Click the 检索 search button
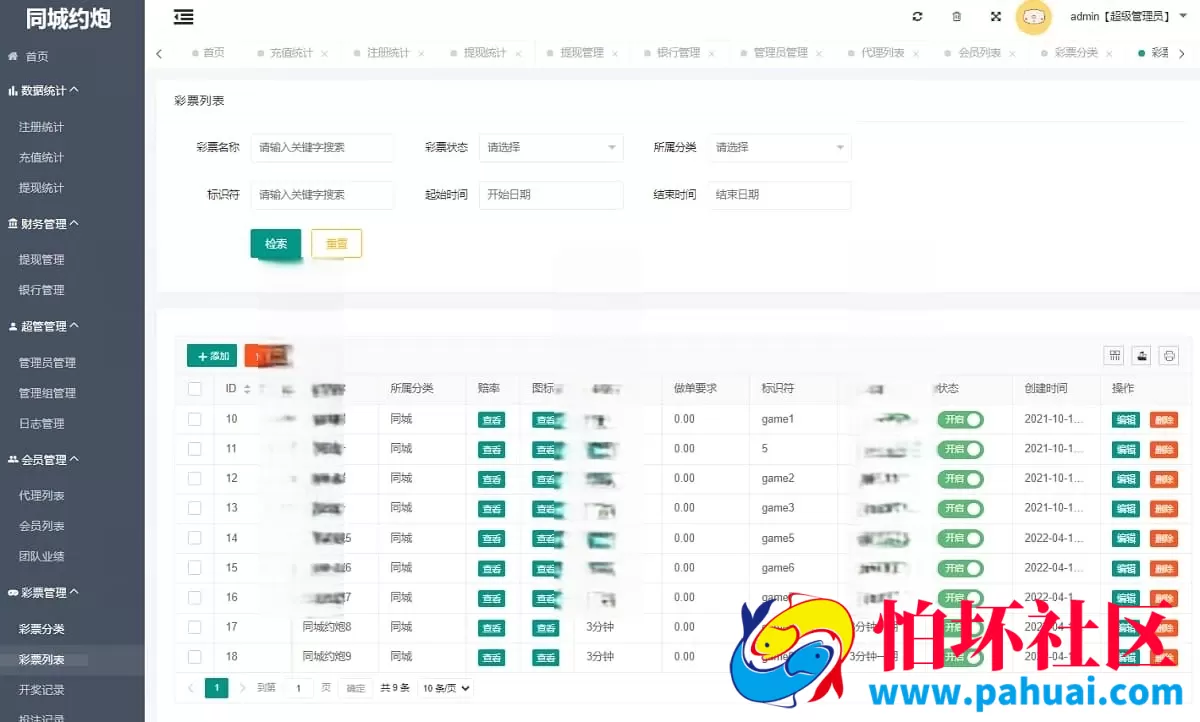 [275, 243]
